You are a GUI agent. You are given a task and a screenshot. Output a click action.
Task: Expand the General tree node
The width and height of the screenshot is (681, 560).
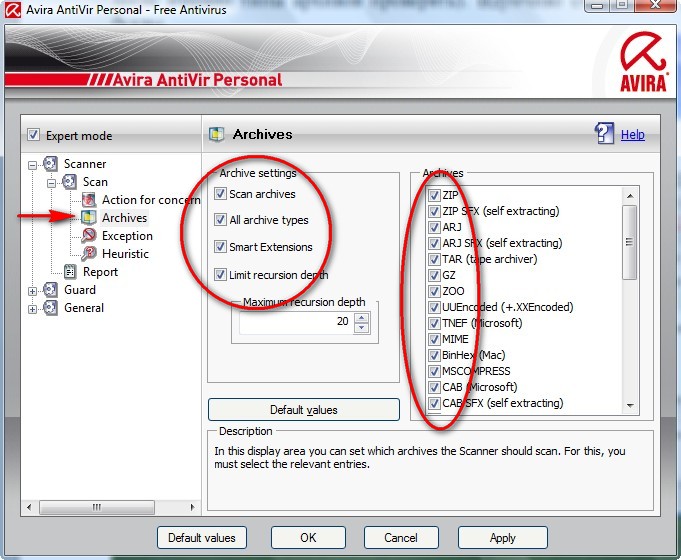click(x=32, y=309)
